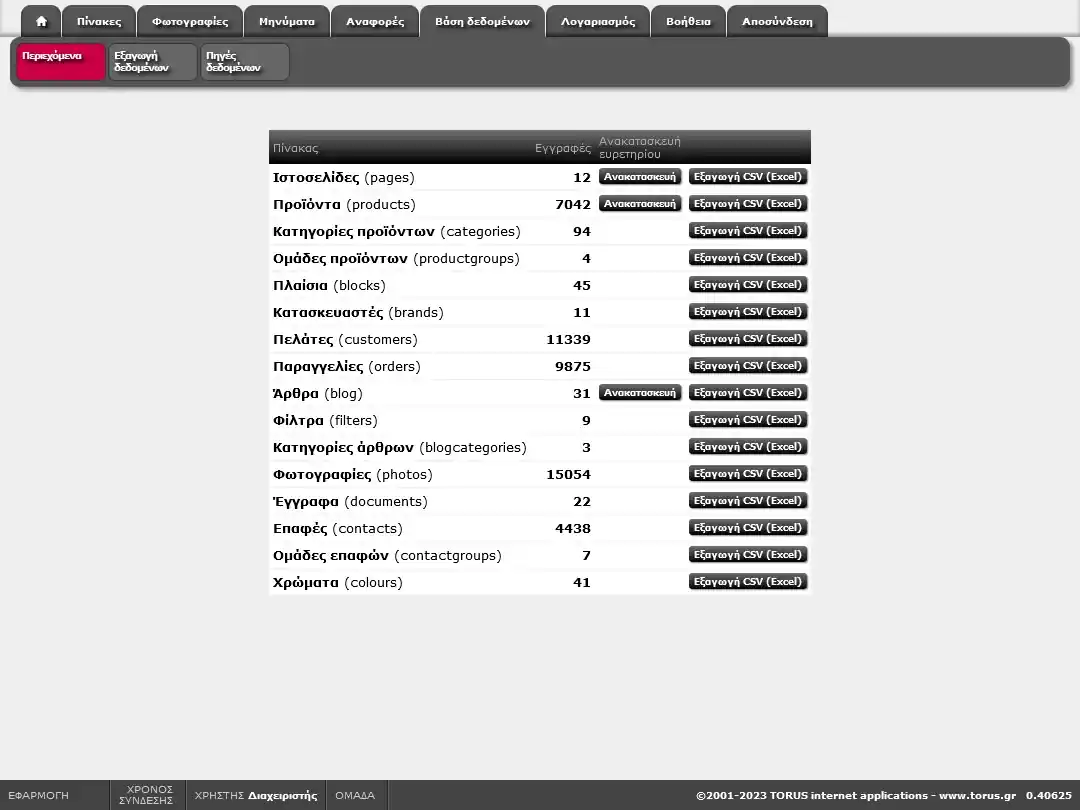1080x810 pixels.
Task: Open the Μηνύματα tab
Action: pyautogui.click(x=287, y=21)
